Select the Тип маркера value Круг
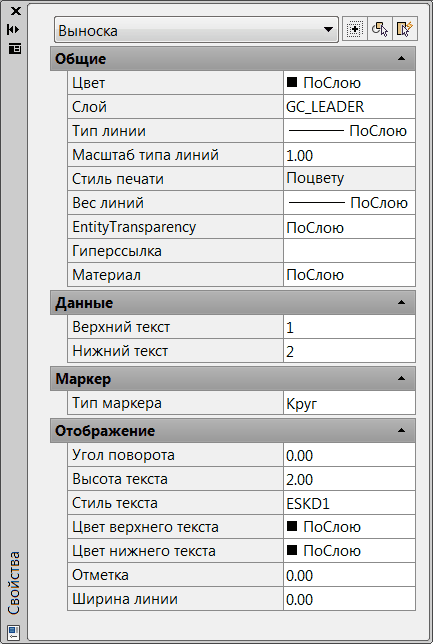 (x=349, y=403)
